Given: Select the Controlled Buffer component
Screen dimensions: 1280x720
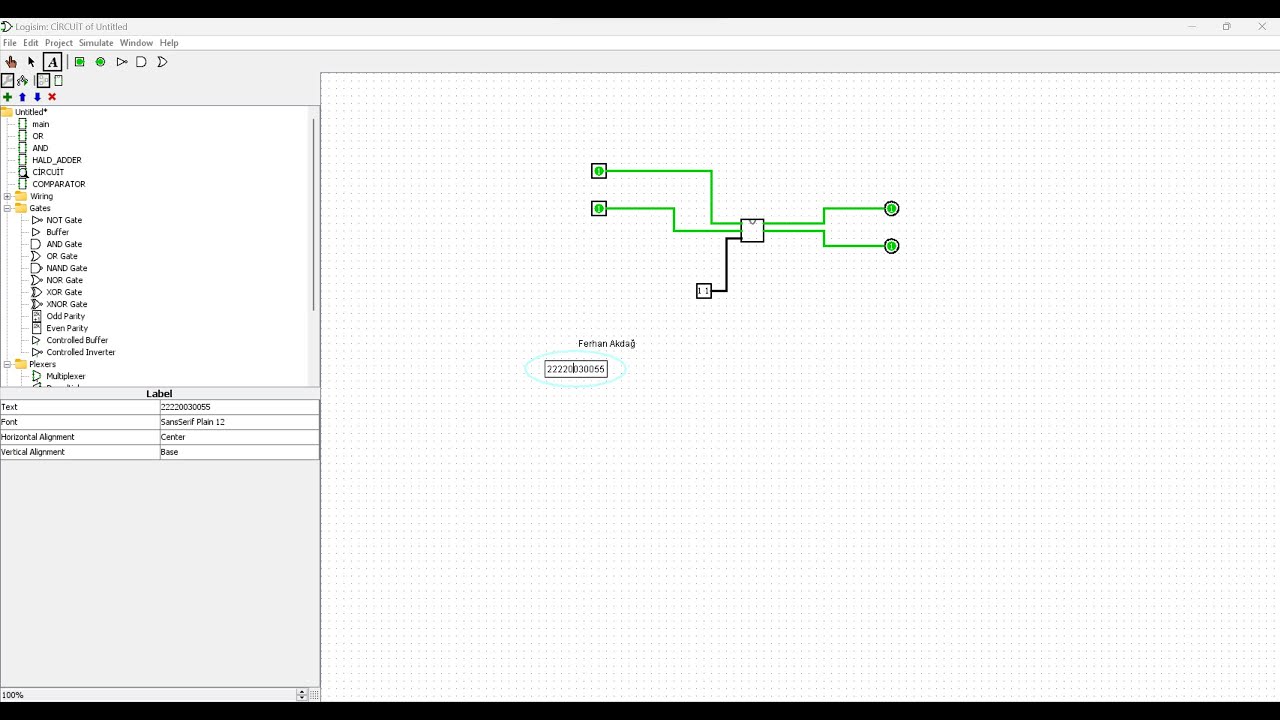Looking at the screenshot, I should point(76,340).
